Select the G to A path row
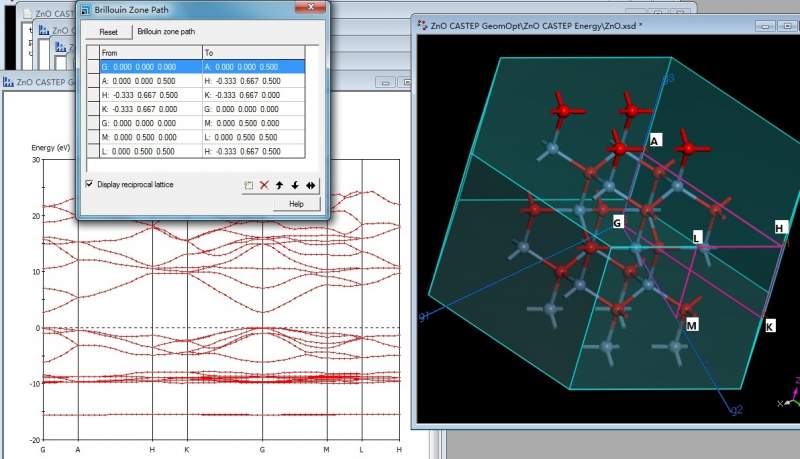Viewport: 800px width, 459px height. [200, 66]
